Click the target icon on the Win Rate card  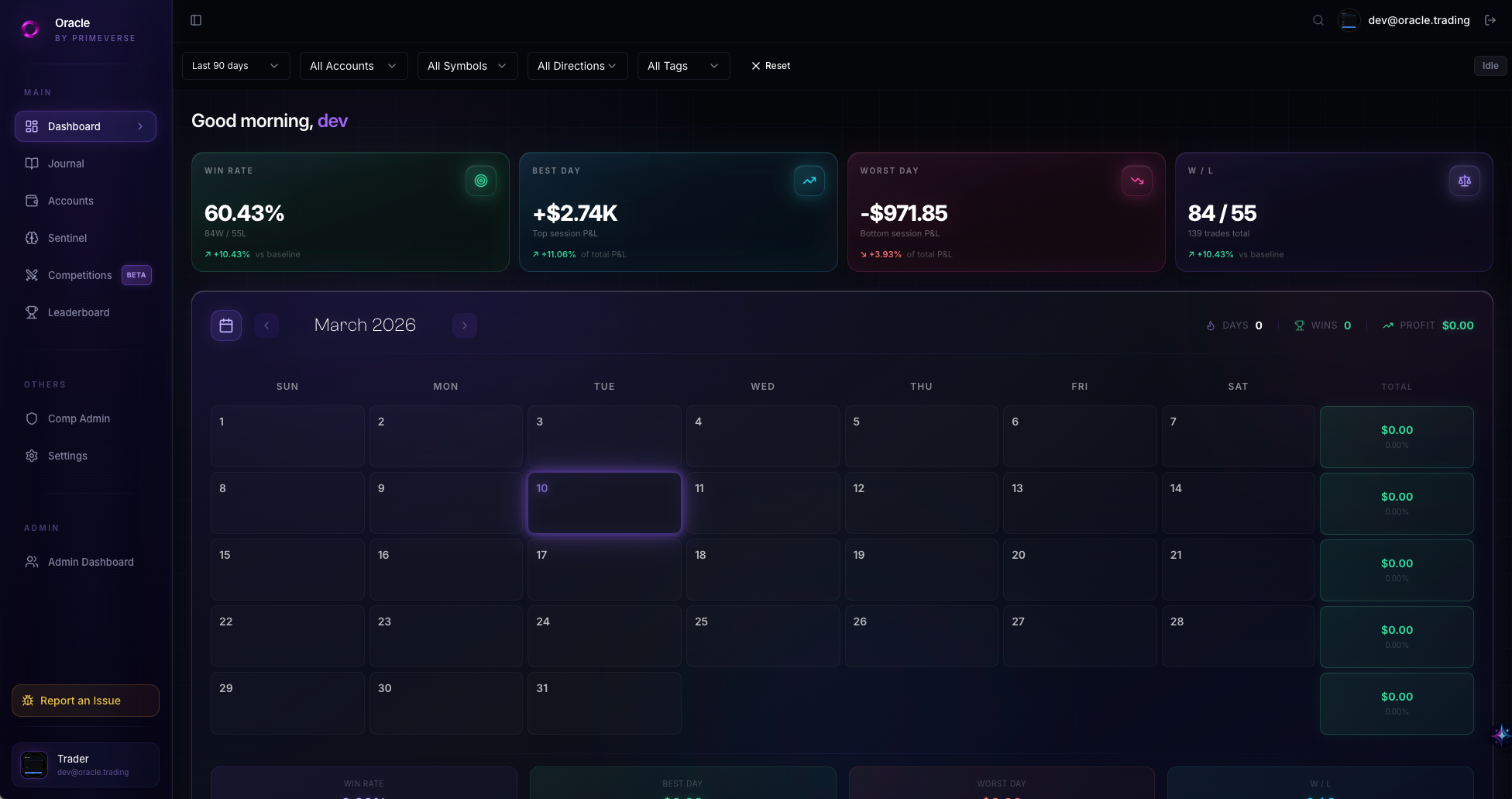(480, 181)
